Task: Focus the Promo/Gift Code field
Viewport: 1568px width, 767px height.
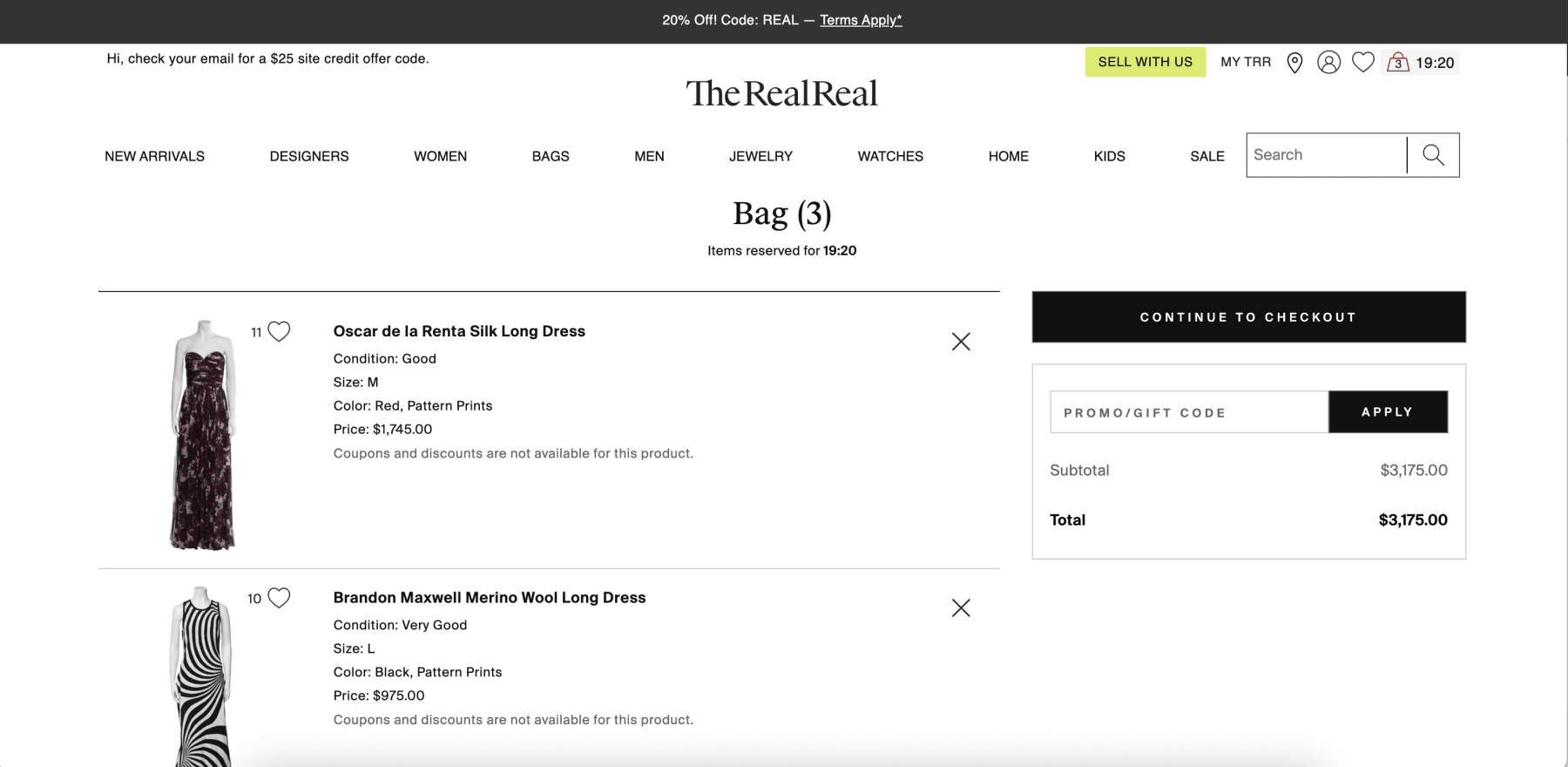Action: coord(1188,412)
